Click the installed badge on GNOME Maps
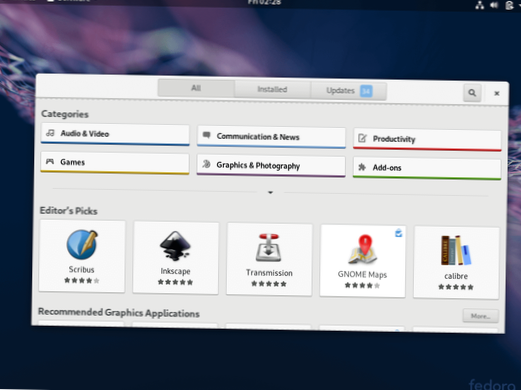This screenshot has height=390, width=521. [398, 233]
